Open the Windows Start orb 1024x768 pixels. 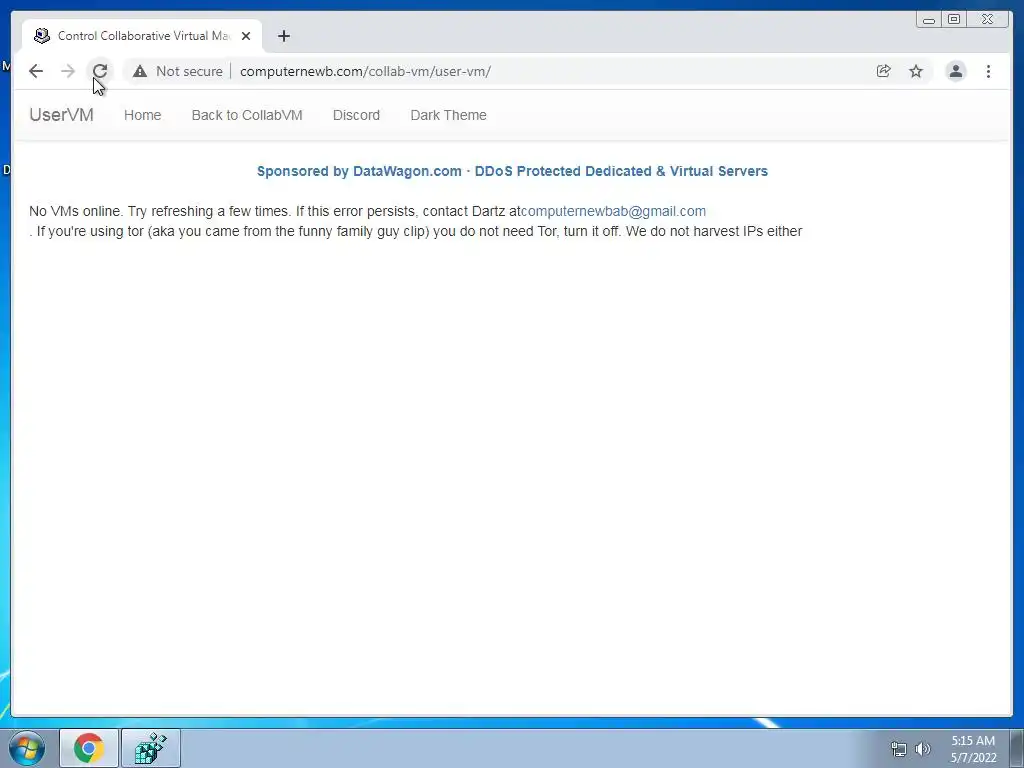27,748
